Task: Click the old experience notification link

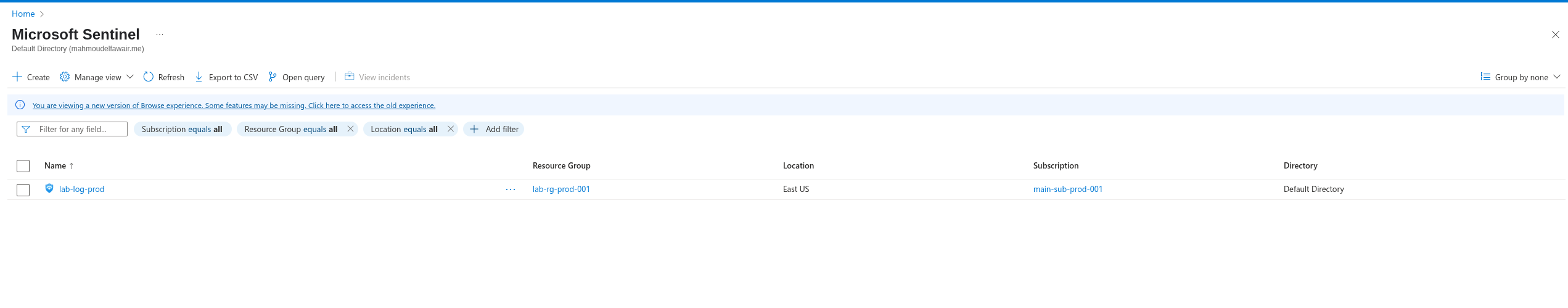Action: [234, 106]
